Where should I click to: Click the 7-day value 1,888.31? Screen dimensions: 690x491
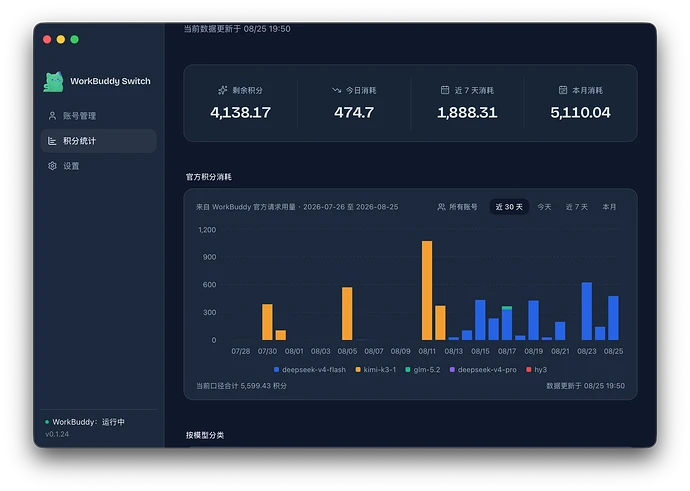(x=467, y=113)
